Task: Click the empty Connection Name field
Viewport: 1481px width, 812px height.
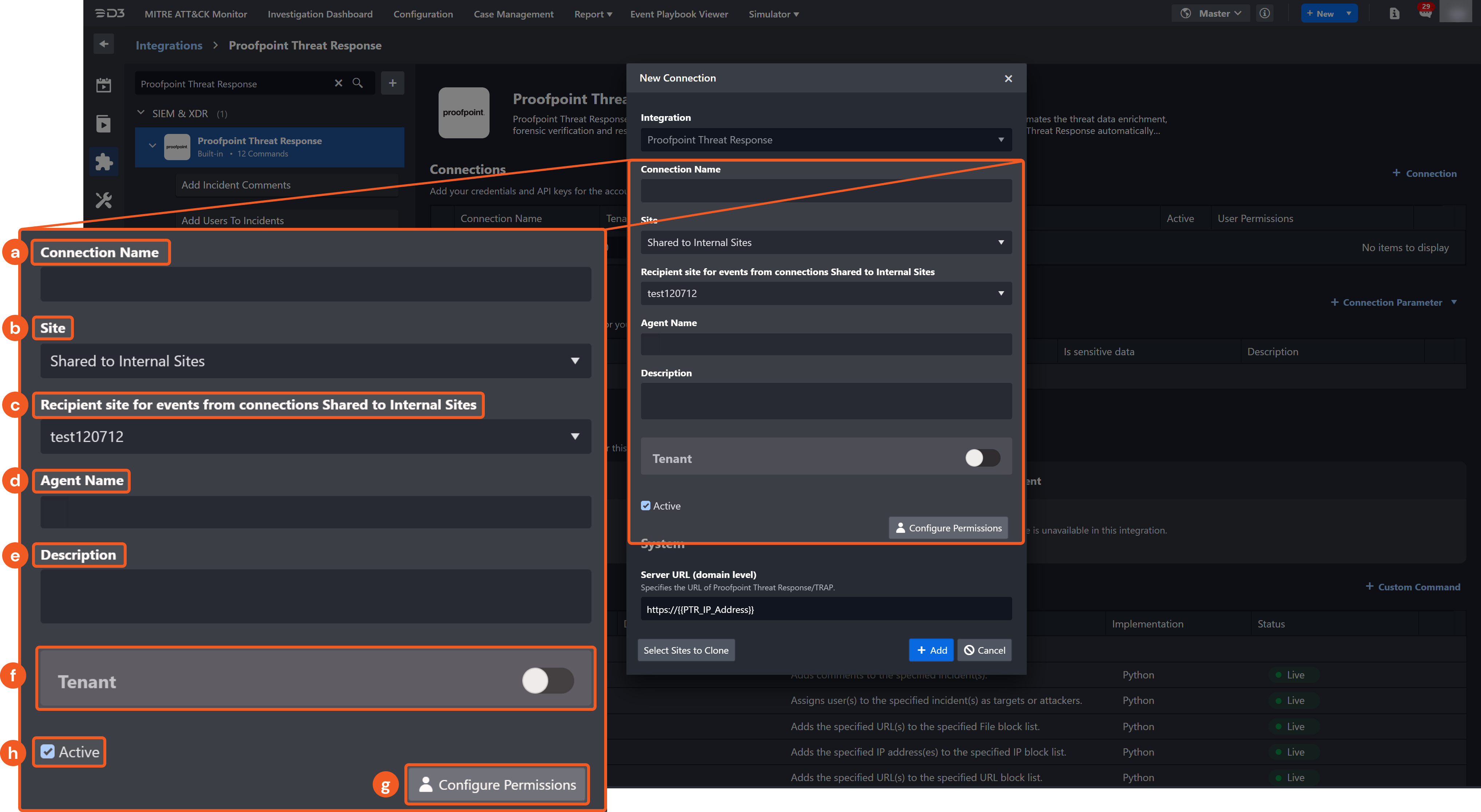Action: [825, 190]
